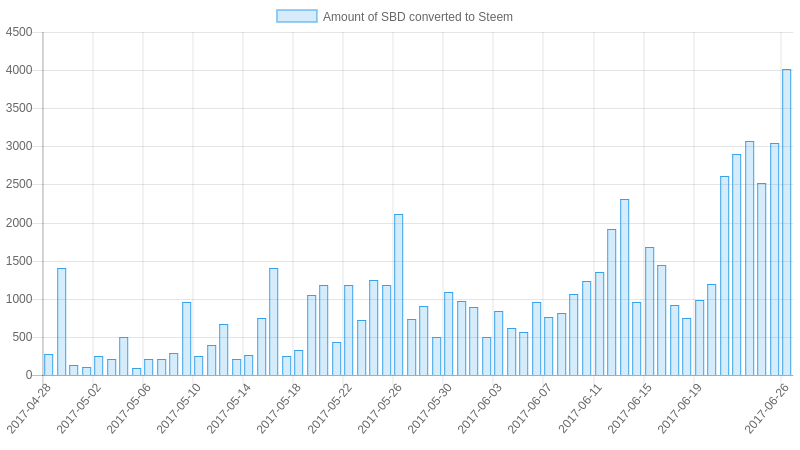Image resolution: width=800 pixels, height=450 pixels.
Task: Click the x-axis label 2017-05-26
Action: tap(379, 409)
